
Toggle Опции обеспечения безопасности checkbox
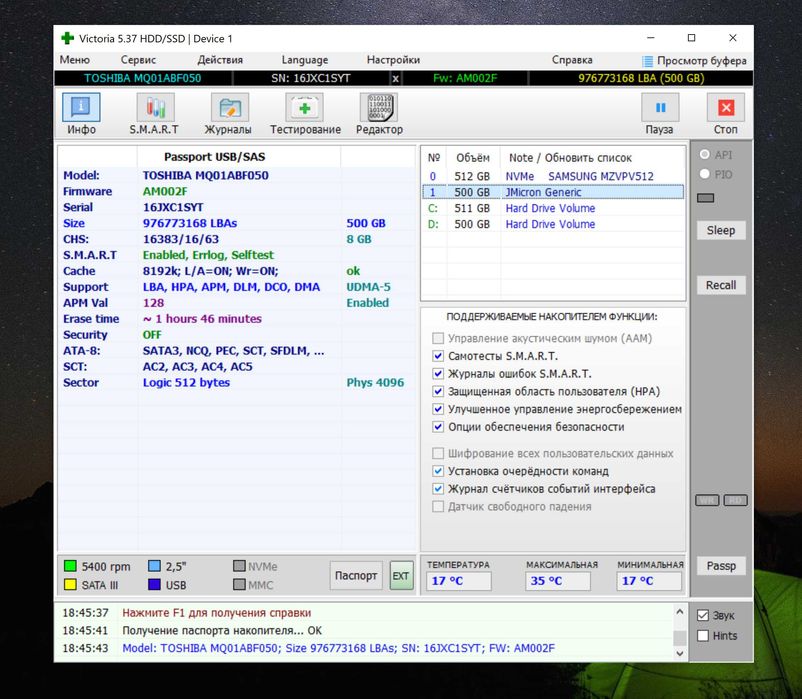point(438,427)
